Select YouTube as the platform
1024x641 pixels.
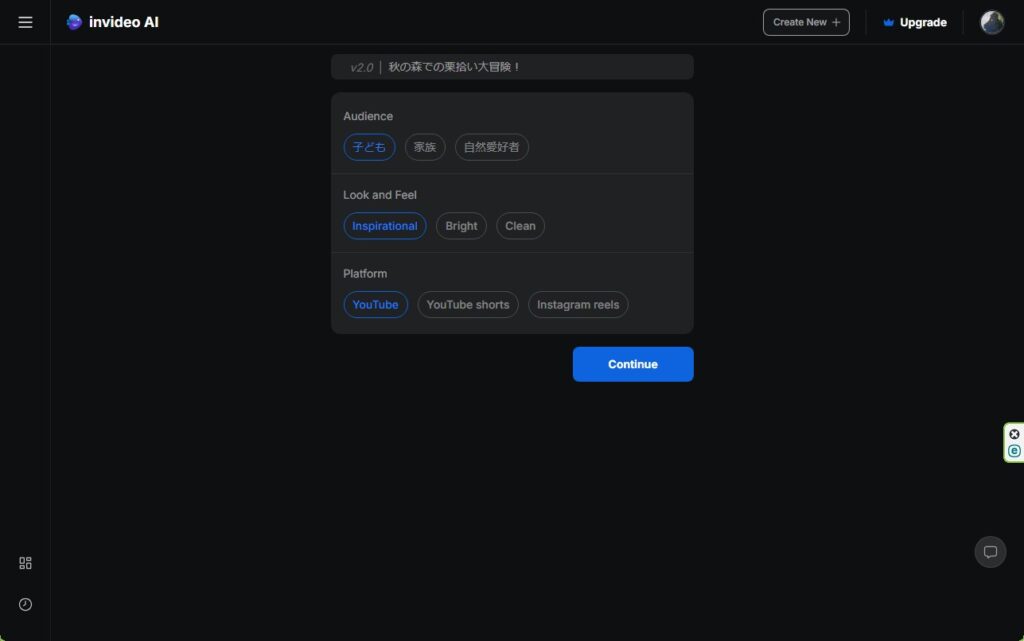(375, 305)
